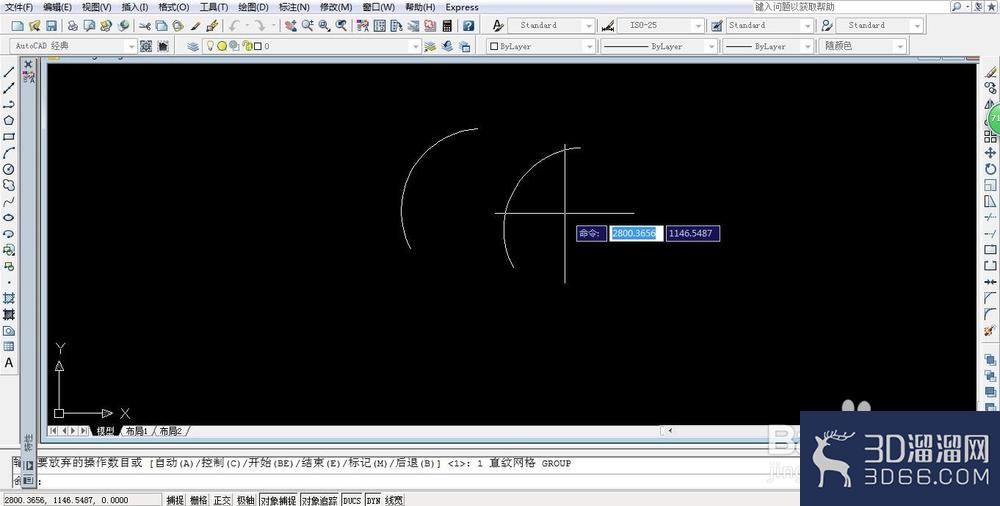Screen dimensions: 1000x506
Task: Select the Circle drawing tool
Action: [9, 169]
